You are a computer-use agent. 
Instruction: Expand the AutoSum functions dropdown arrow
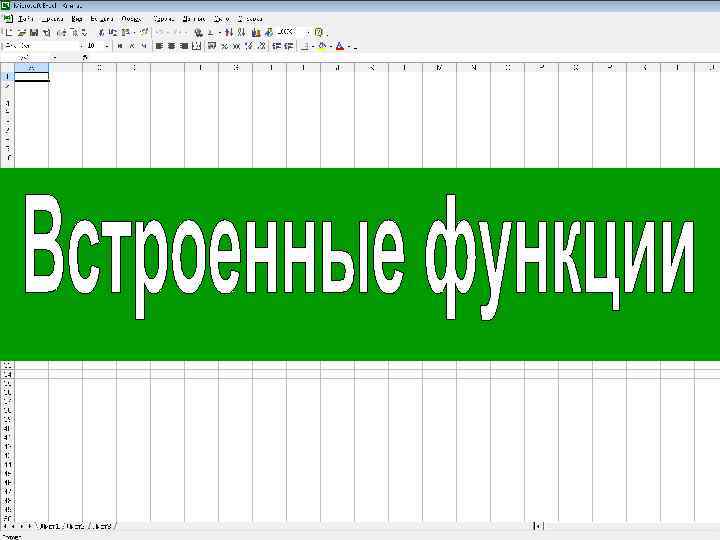coord(220,32)
